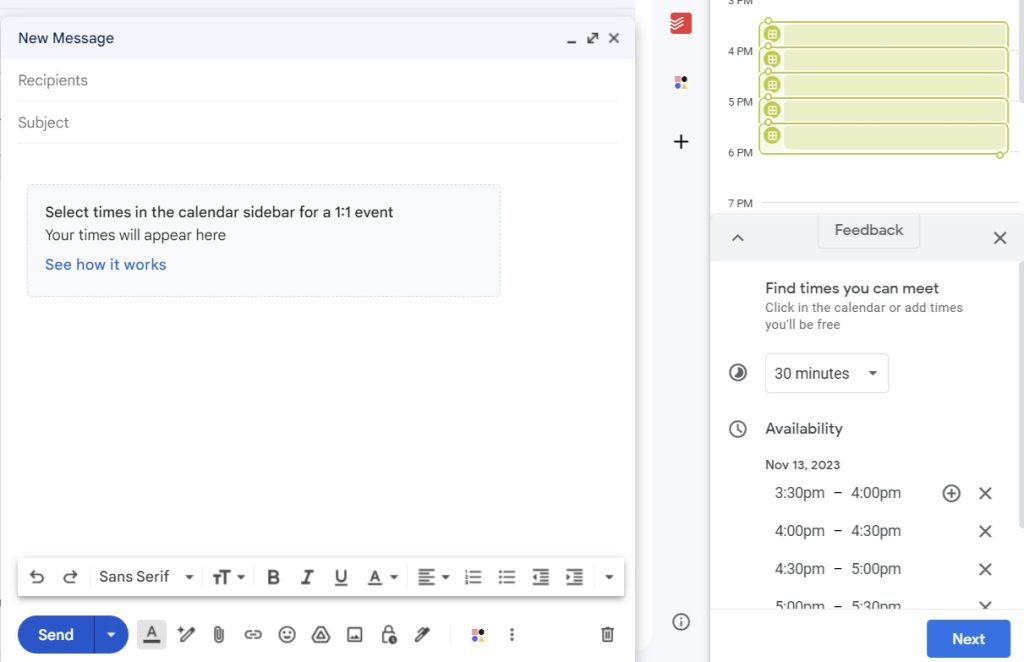Open the Todoist add-on in side panel

(681, 23)
